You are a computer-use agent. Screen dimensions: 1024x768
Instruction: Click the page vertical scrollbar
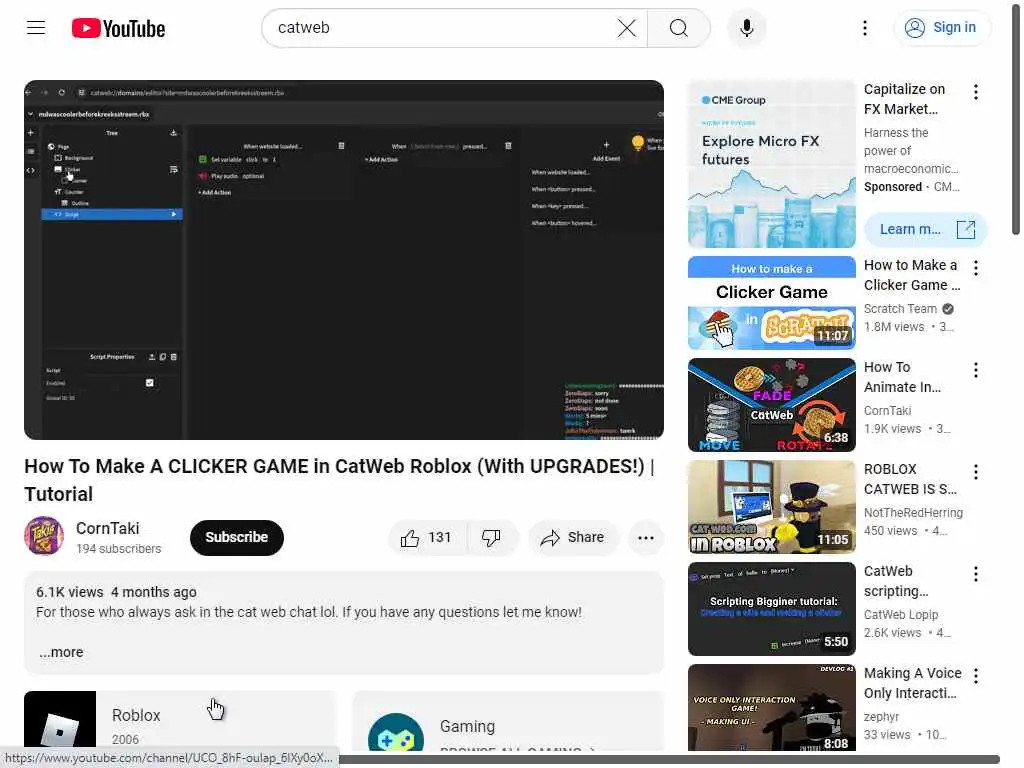click(x=1016, y=120)
